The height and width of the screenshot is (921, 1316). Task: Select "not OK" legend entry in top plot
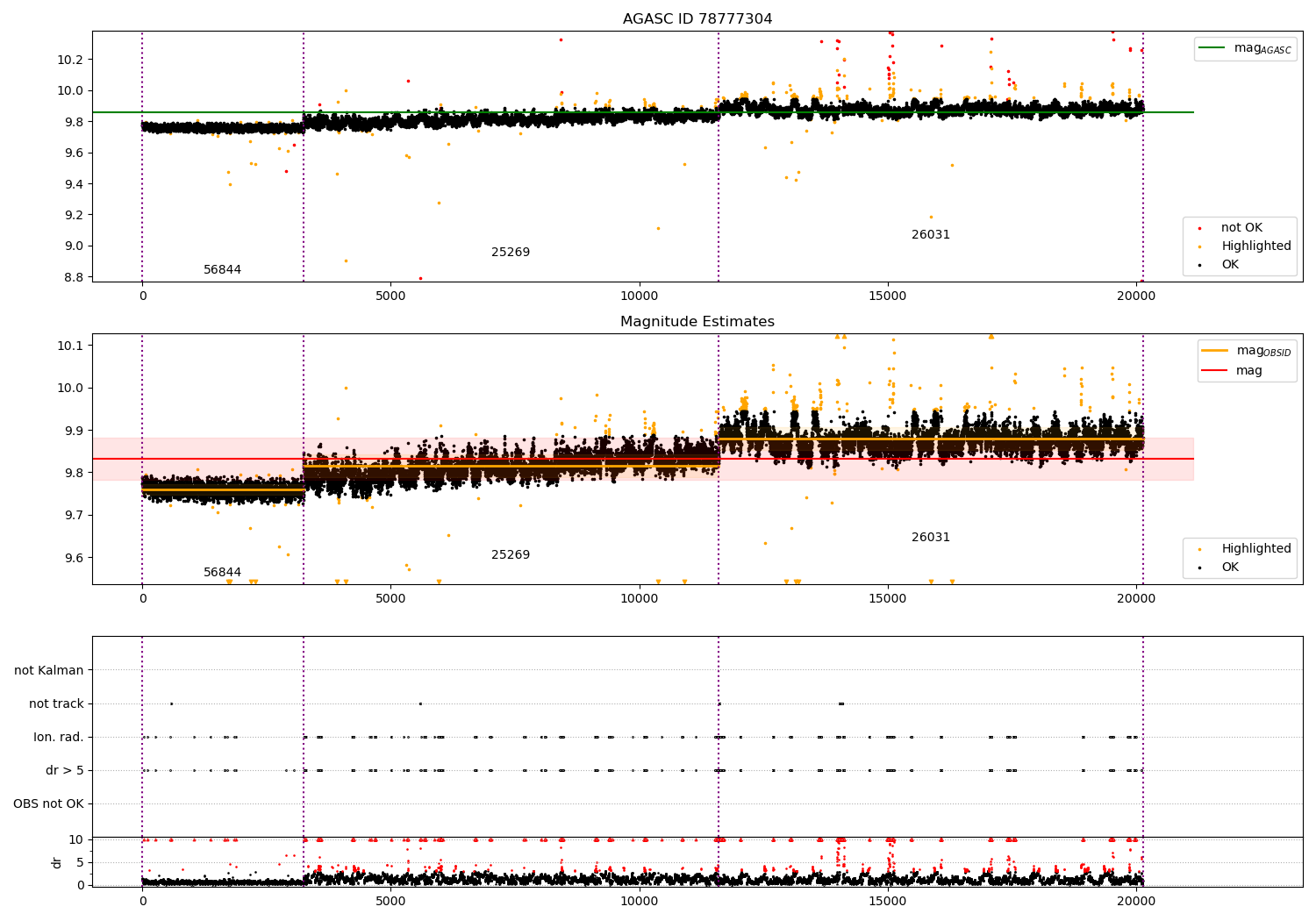(1241, 228)
